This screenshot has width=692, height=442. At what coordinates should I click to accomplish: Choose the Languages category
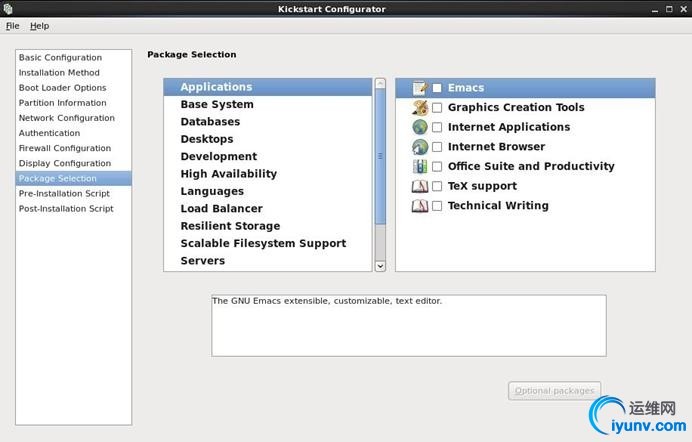click(268, 191)
